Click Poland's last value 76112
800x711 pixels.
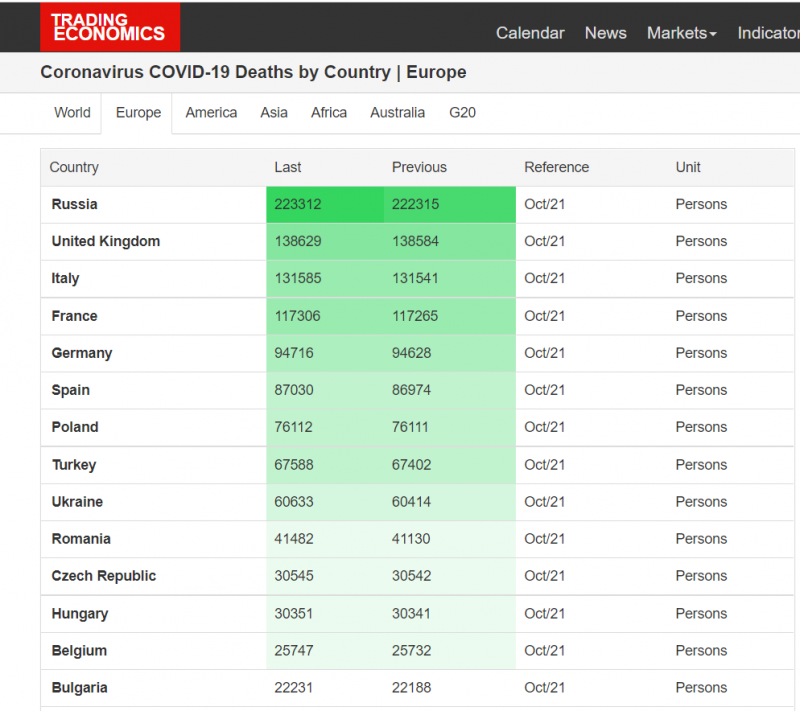click(293, 427)
